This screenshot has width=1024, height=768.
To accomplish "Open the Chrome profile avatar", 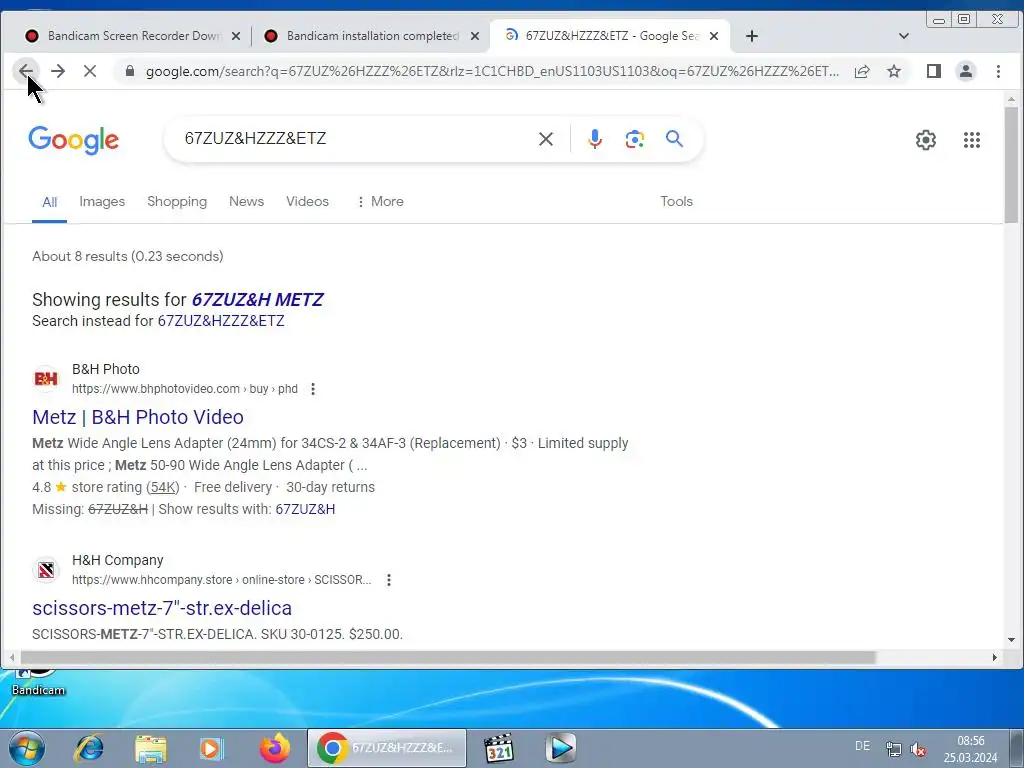I will [x=966, y=71].
